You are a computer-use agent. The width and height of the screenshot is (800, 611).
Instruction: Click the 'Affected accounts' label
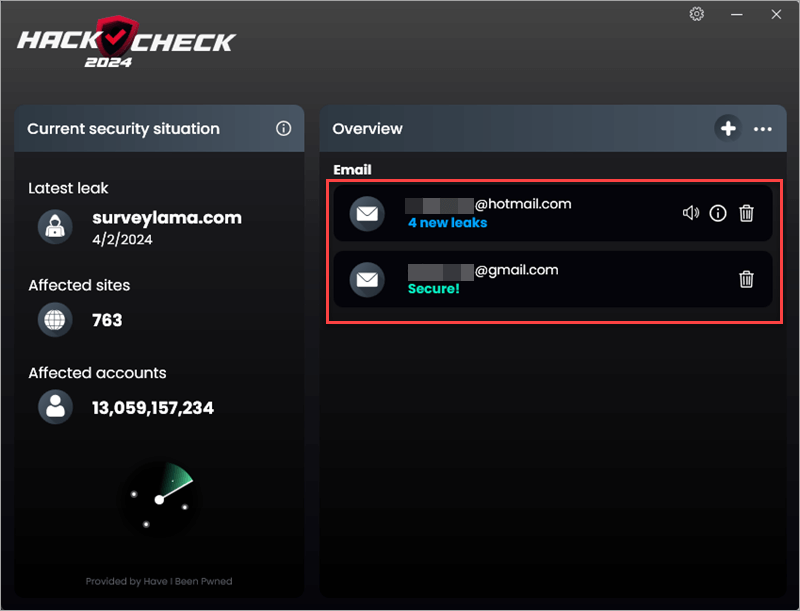coord(97,373)
